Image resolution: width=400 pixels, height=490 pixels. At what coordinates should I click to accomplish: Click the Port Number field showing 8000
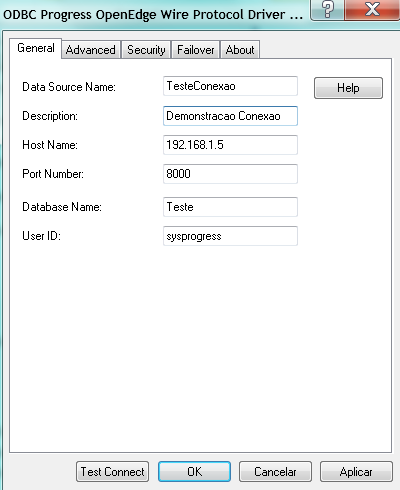[230, 174]
